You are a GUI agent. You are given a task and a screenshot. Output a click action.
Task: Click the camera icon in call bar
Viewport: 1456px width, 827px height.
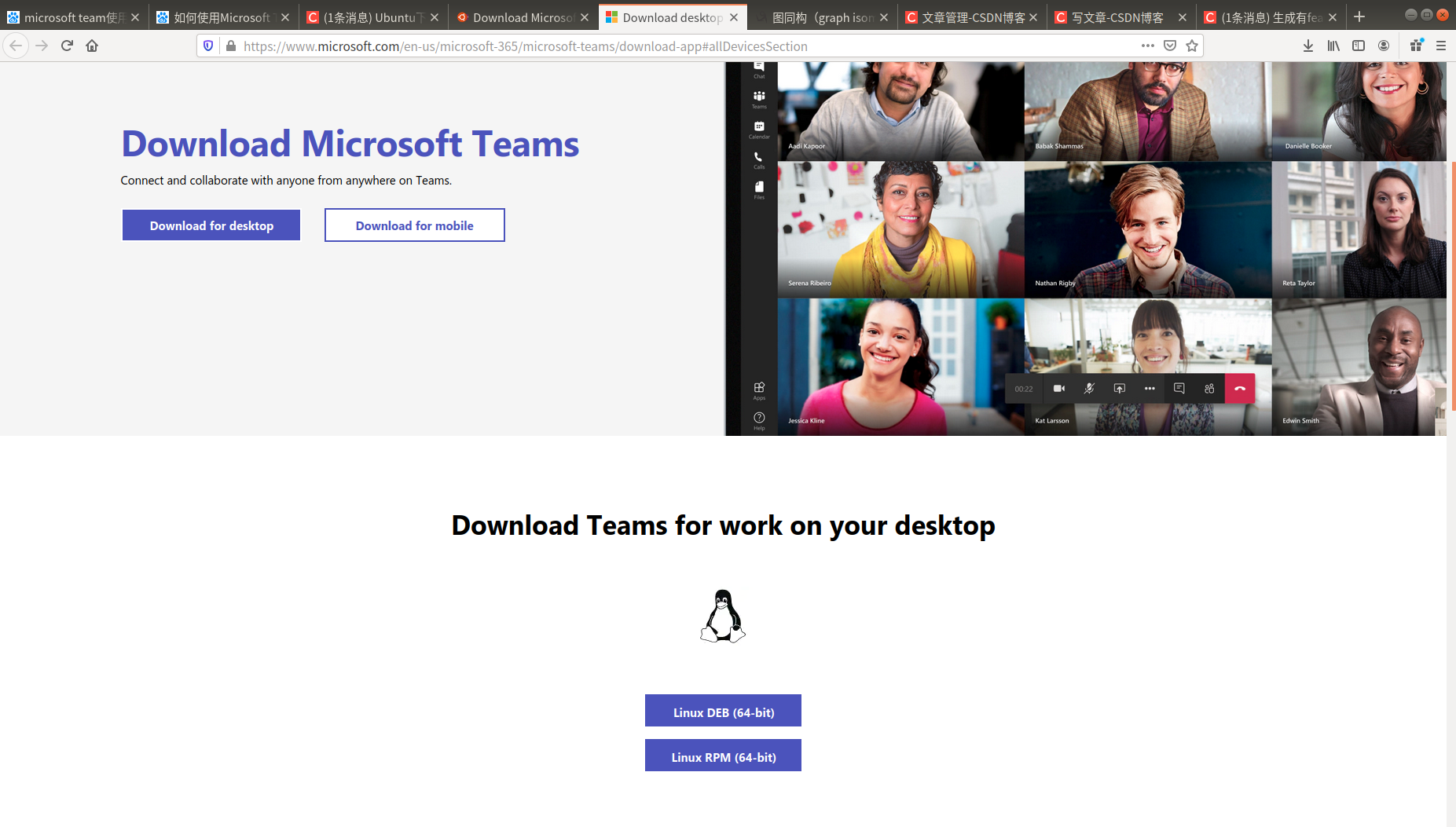pyautogui.click(x=1059, y=389)
